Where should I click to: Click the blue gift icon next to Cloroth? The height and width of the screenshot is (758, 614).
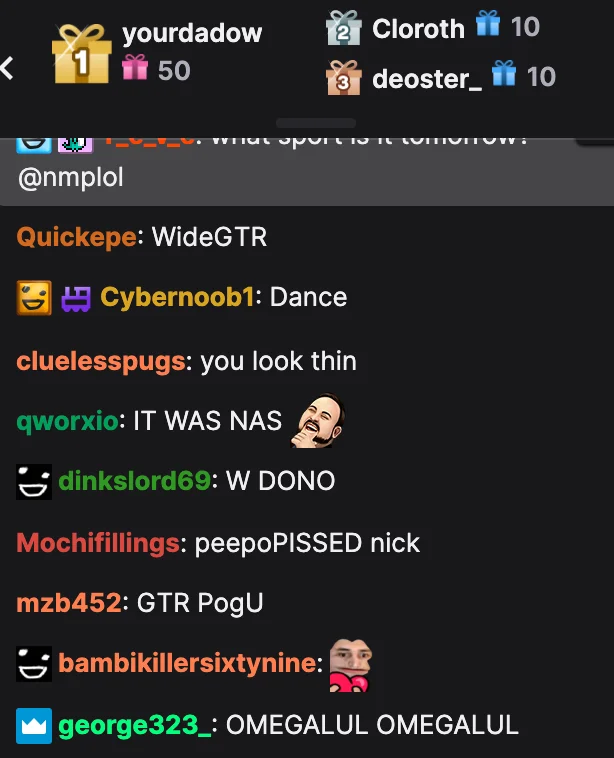coord(488,23)
